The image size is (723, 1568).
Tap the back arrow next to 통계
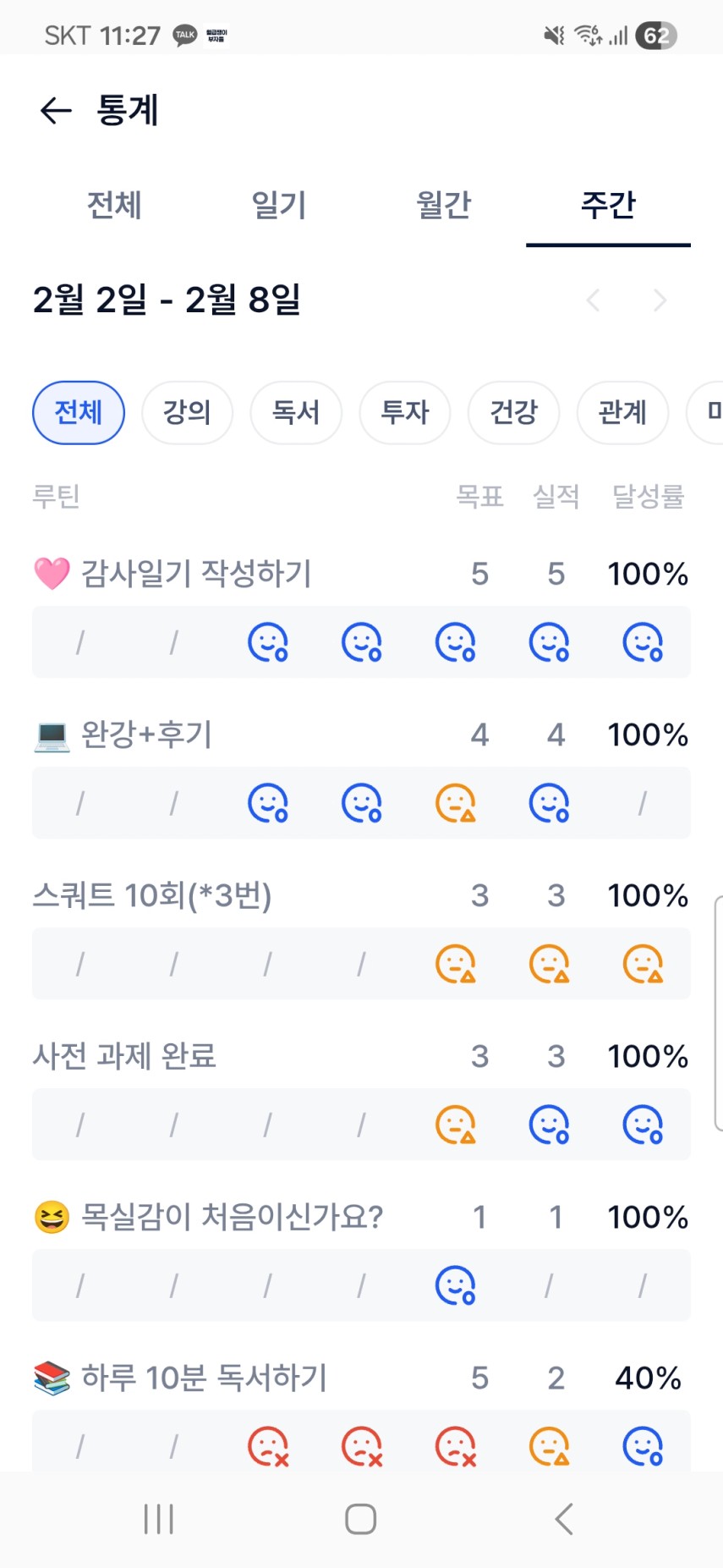pos(56,110)
